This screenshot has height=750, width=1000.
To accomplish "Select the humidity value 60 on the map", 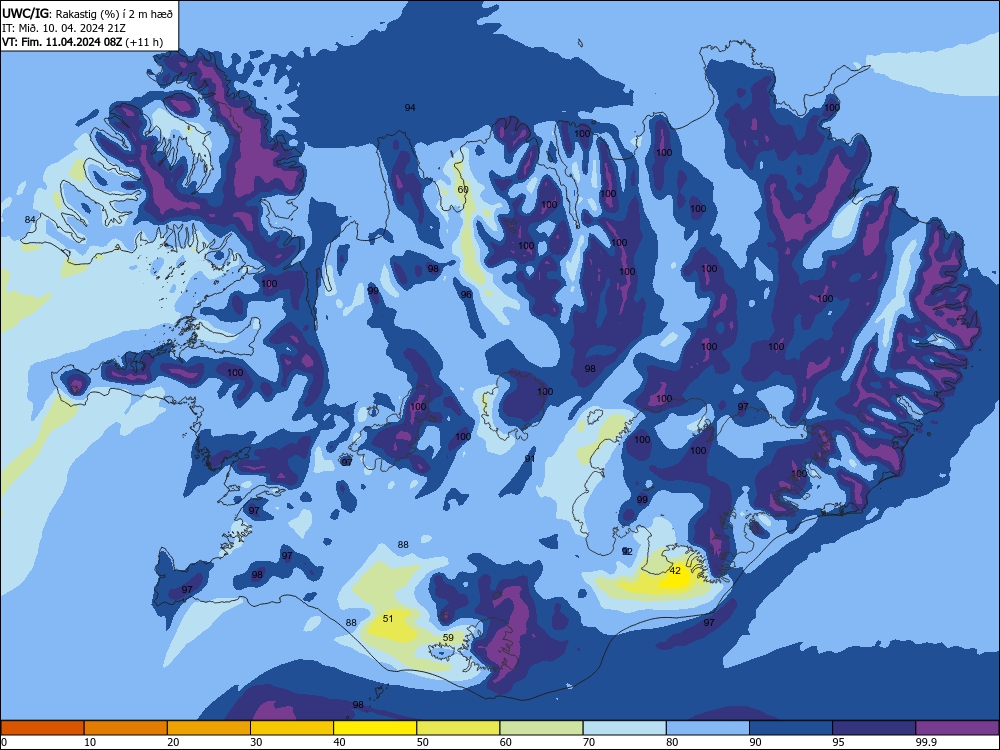I will click(463, 189).
